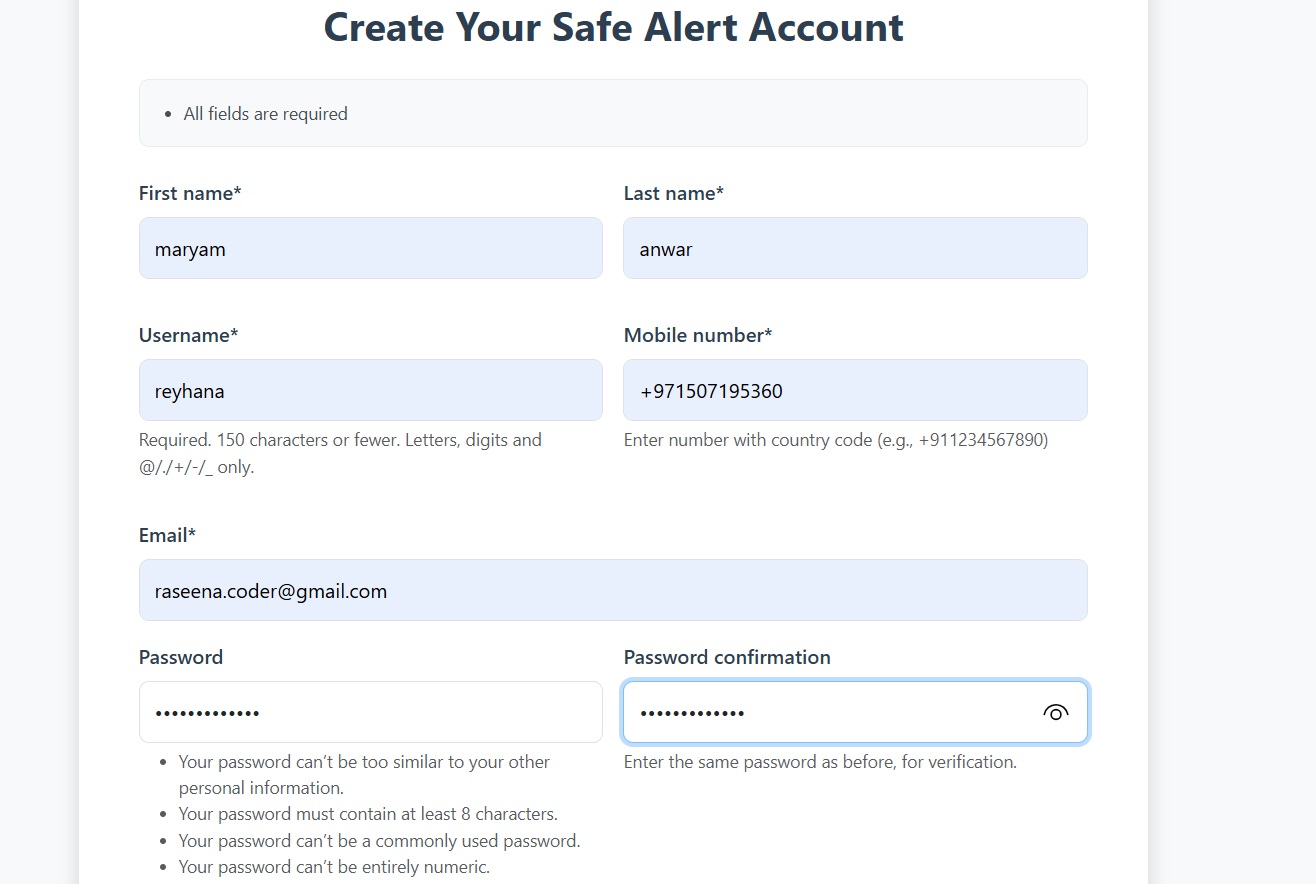Click the Email* label
The width and height of the screenshot is (1316, 884).
point(167,535)
